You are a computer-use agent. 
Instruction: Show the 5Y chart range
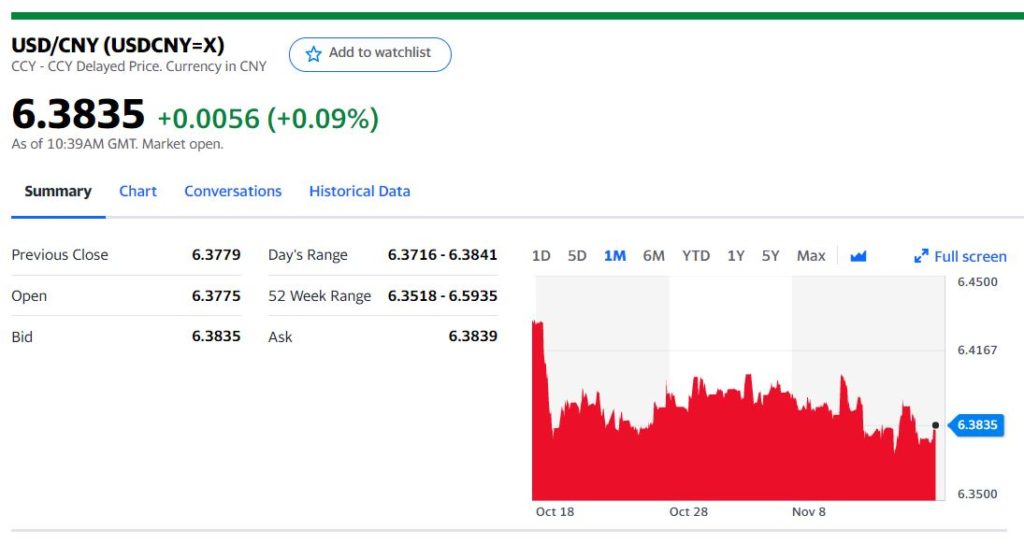770,256
